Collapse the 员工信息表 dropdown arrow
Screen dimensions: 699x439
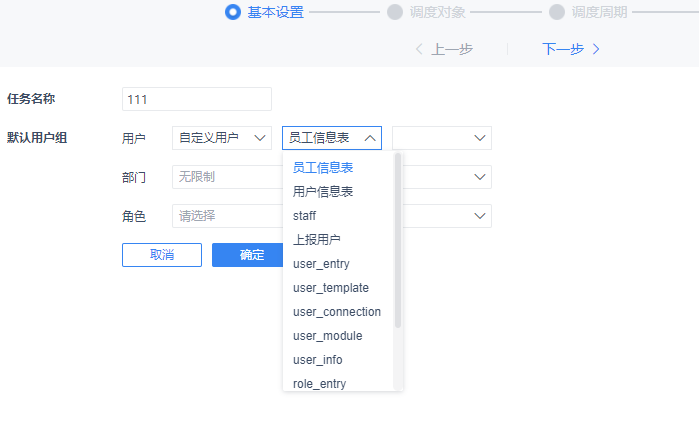pos(369,138)
